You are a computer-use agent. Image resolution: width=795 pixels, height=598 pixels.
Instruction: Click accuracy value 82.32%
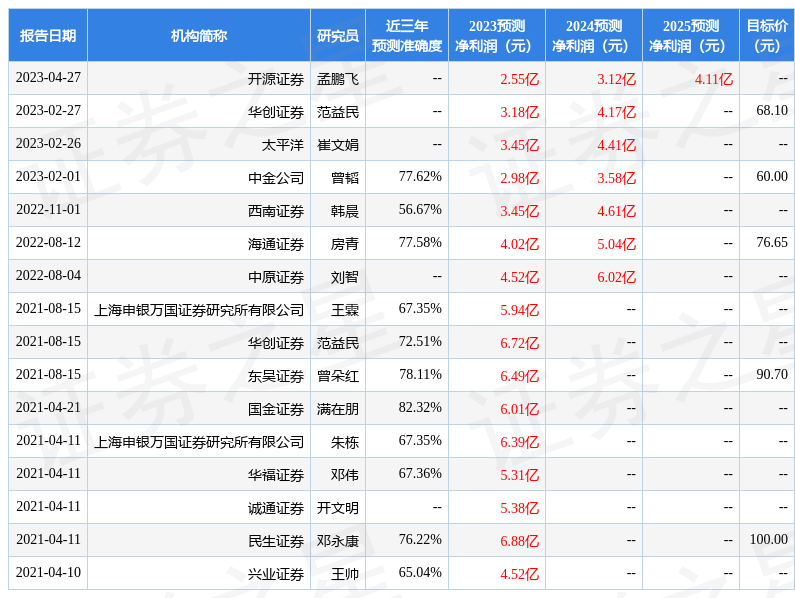tap(420, 407)
